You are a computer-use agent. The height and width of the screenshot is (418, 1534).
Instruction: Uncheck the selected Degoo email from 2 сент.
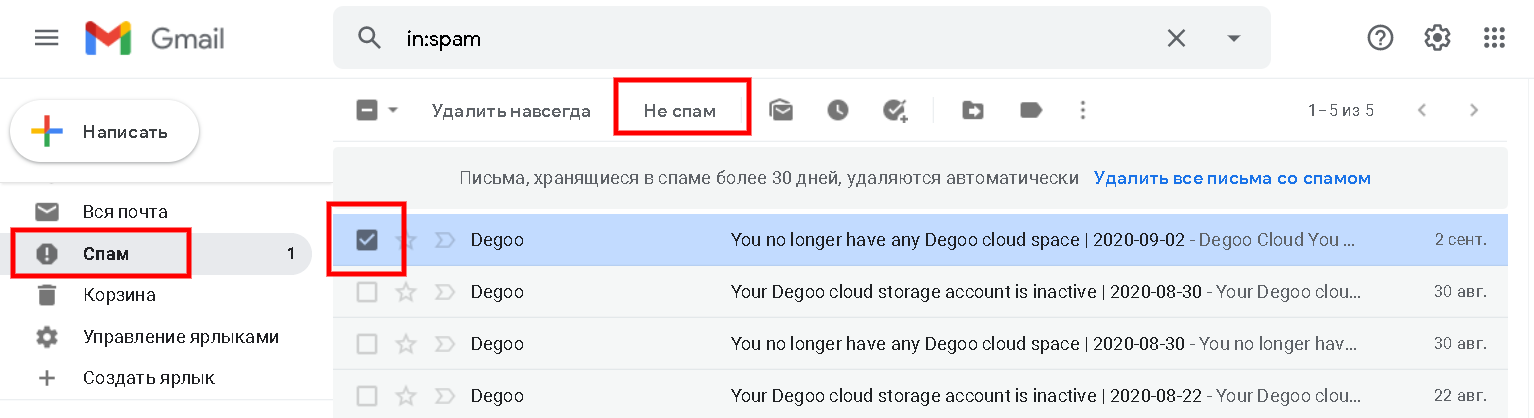coord(367,240)
